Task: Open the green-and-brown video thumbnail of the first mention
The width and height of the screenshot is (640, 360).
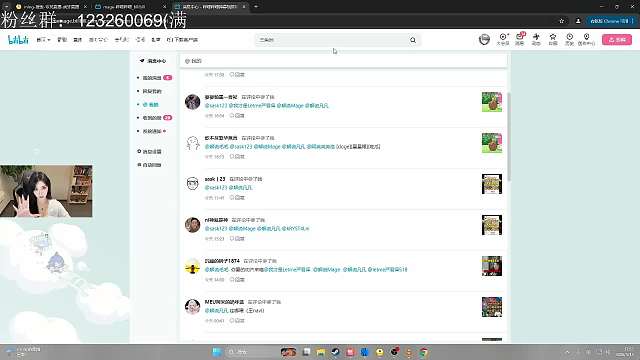Action: 492,102
